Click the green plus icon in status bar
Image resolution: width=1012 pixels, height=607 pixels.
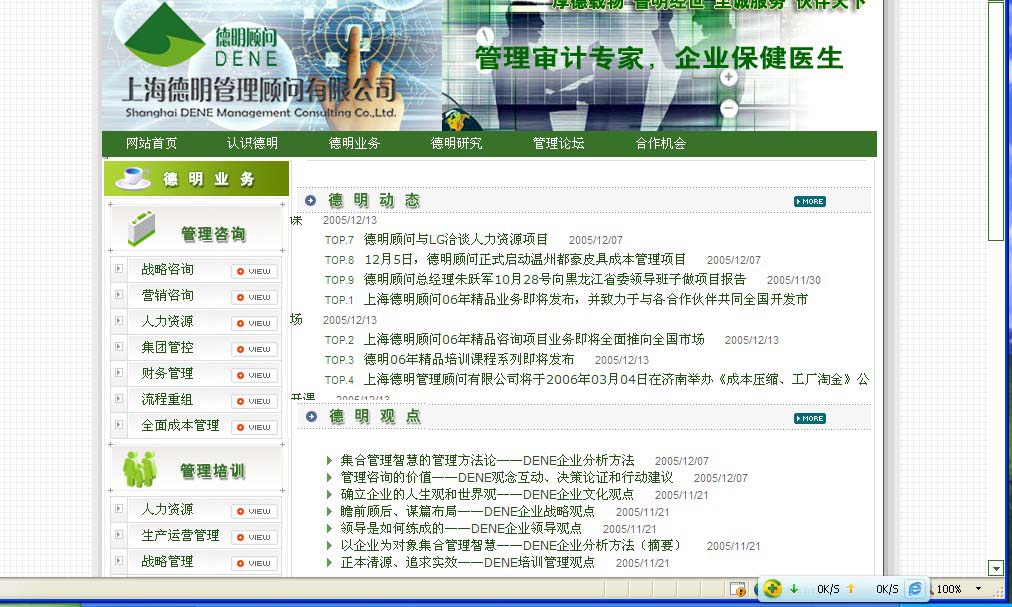point(772,588)
